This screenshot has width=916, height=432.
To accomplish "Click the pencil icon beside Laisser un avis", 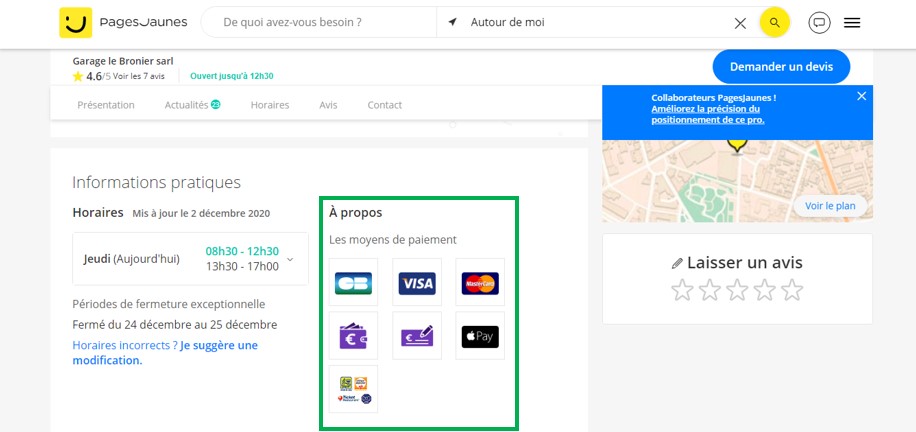I will (677, 264).
